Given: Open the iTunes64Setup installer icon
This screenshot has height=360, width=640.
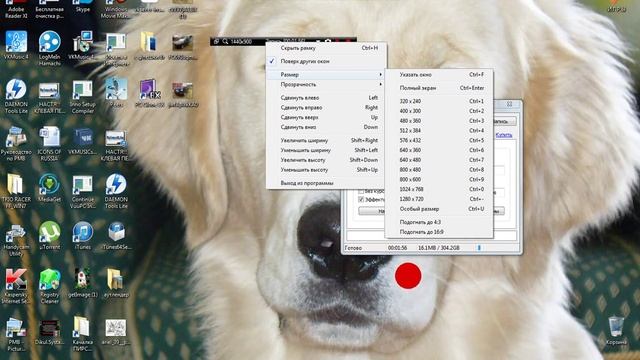Looking at the screenshot, I should (116, 236).
